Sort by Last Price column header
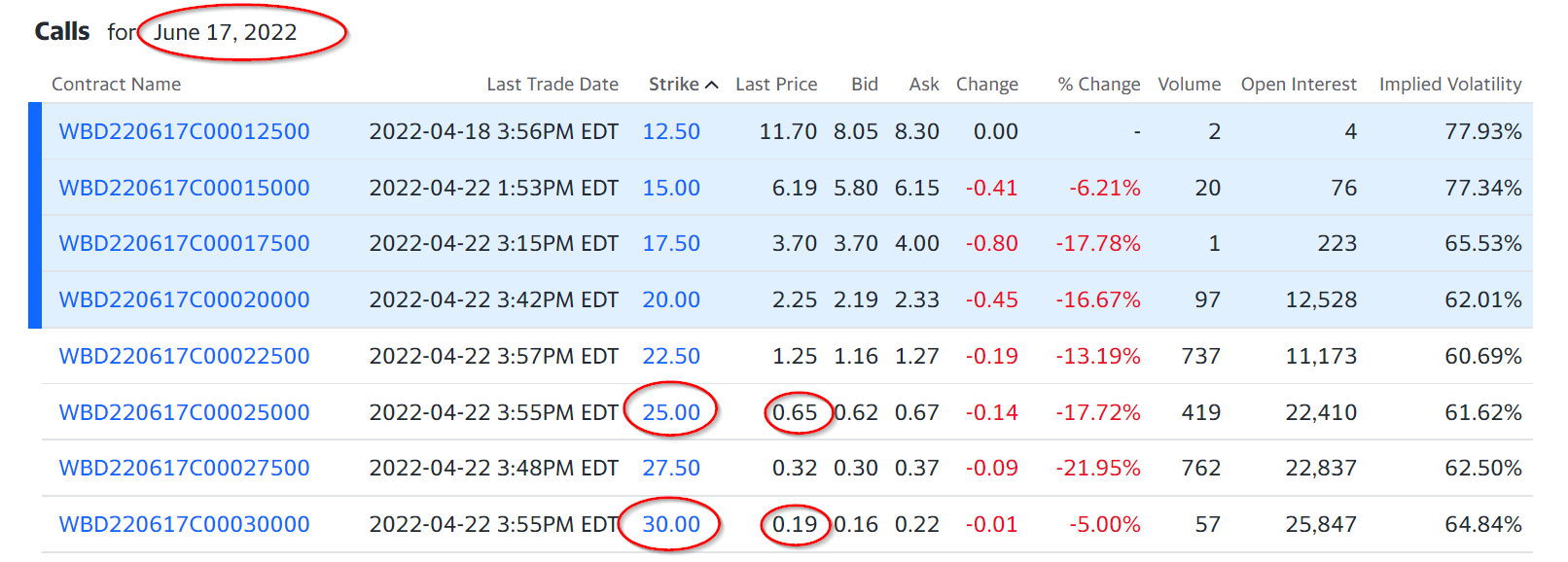Screen dimensions: 1568x562 [x=776, y=85]
